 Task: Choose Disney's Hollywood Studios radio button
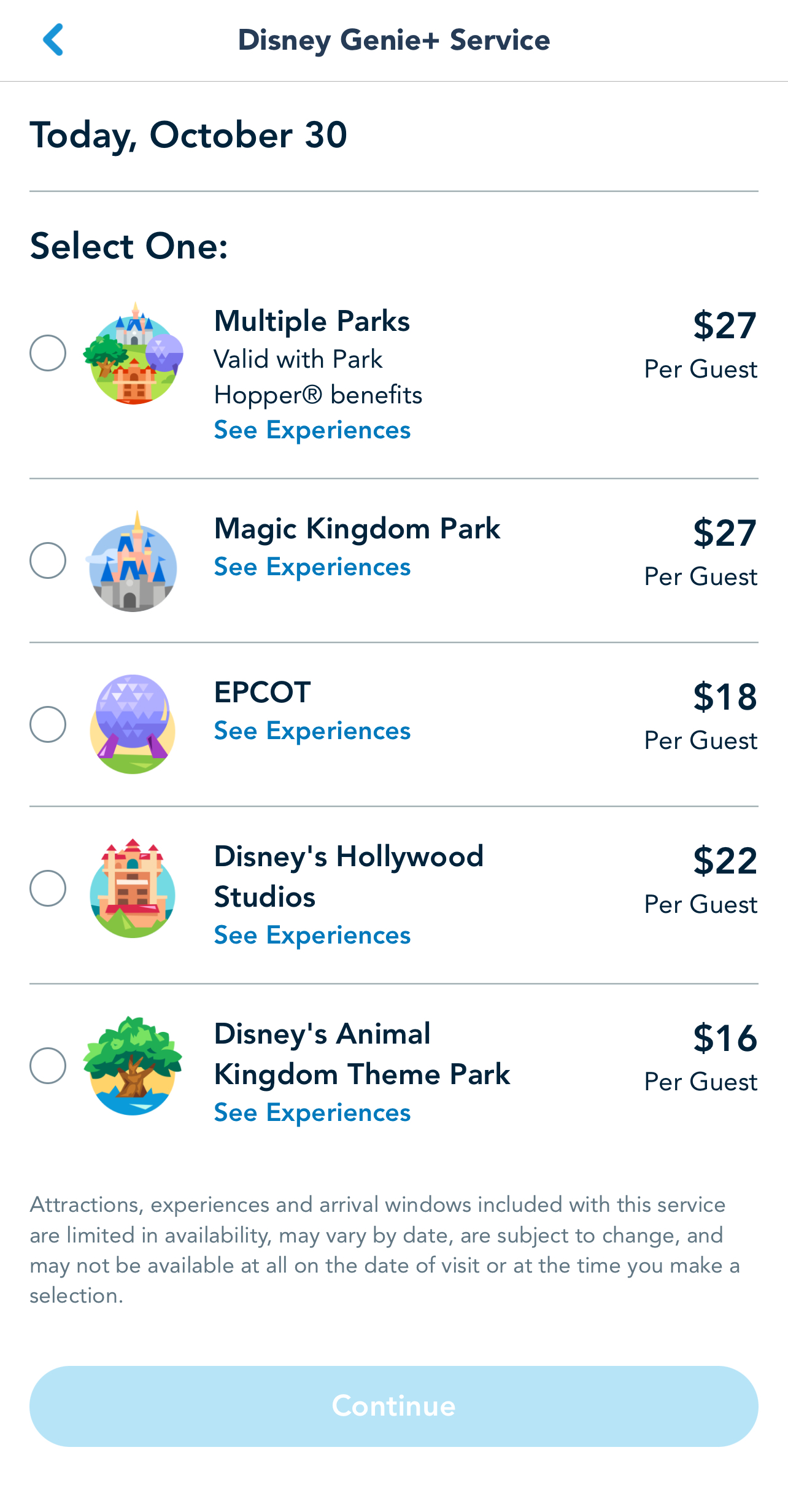tap(48, 888)
